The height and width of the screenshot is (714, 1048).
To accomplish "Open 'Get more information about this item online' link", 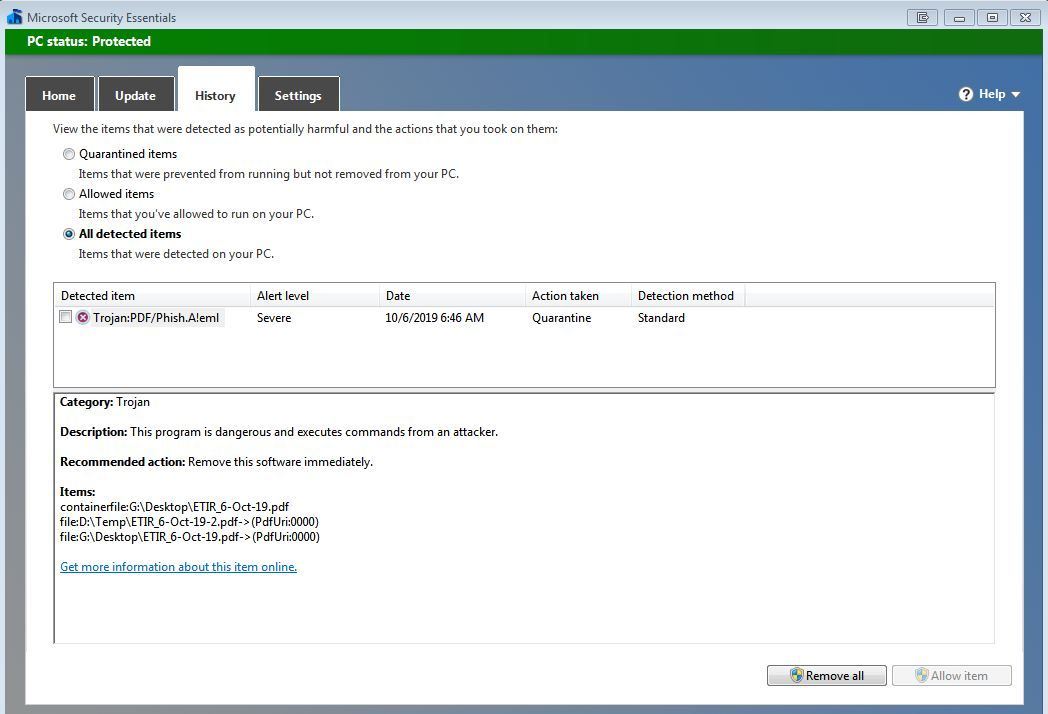I will [x=178, y=567].
